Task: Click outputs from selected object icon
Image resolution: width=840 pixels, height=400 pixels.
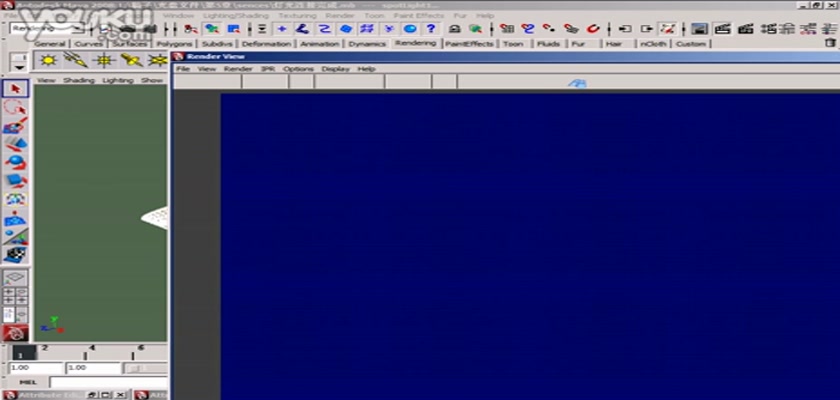Action: (x=647, y=28)
